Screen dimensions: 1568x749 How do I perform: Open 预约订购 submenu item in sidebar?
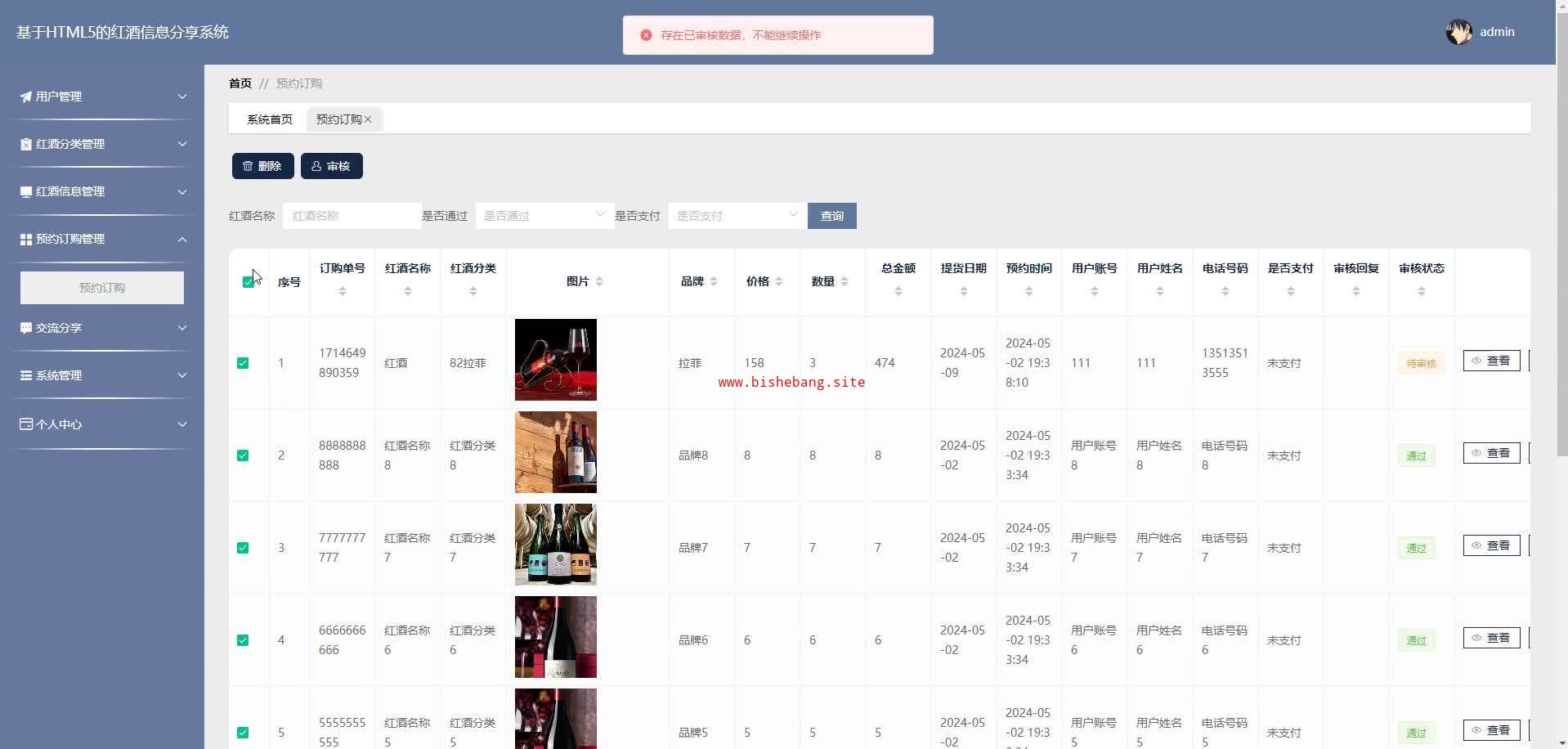pyautogui.click(x=102, y=288)
